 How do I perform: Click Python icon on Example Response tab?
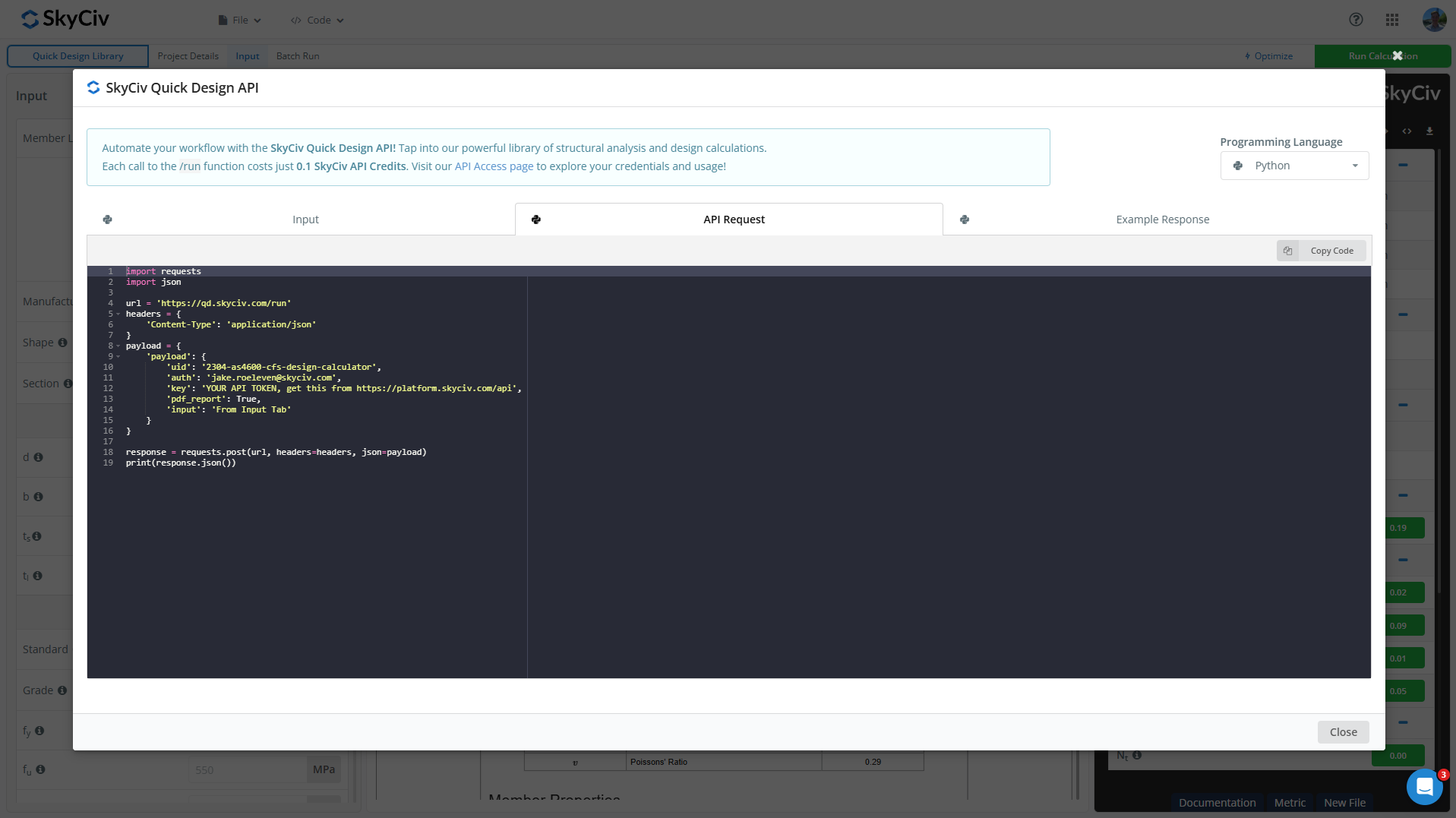[x=965, y=220]
